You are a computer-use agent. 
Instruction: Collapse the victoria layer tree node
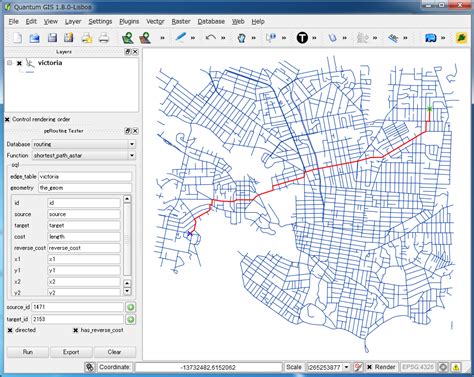coord(10,63)
